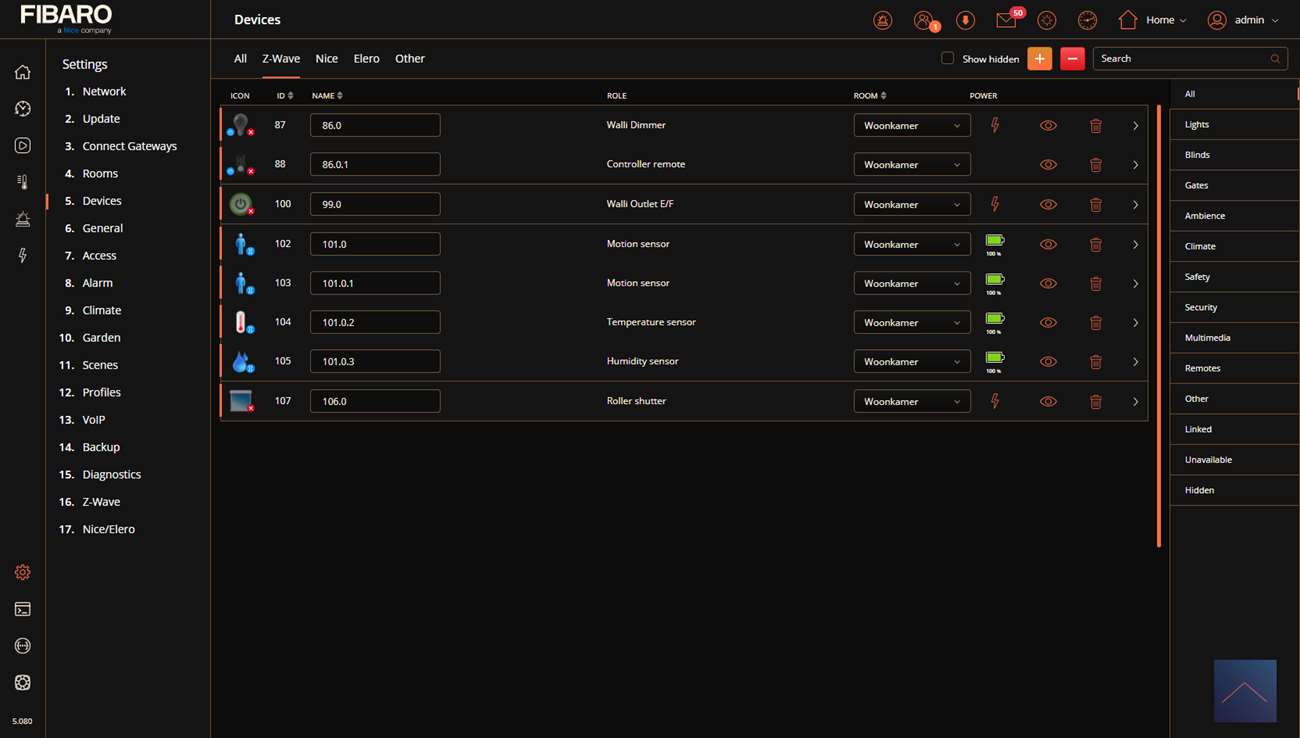Click the Roller shutter device icon
This screenshot has height=738, width=1300.
pos(240,401)
